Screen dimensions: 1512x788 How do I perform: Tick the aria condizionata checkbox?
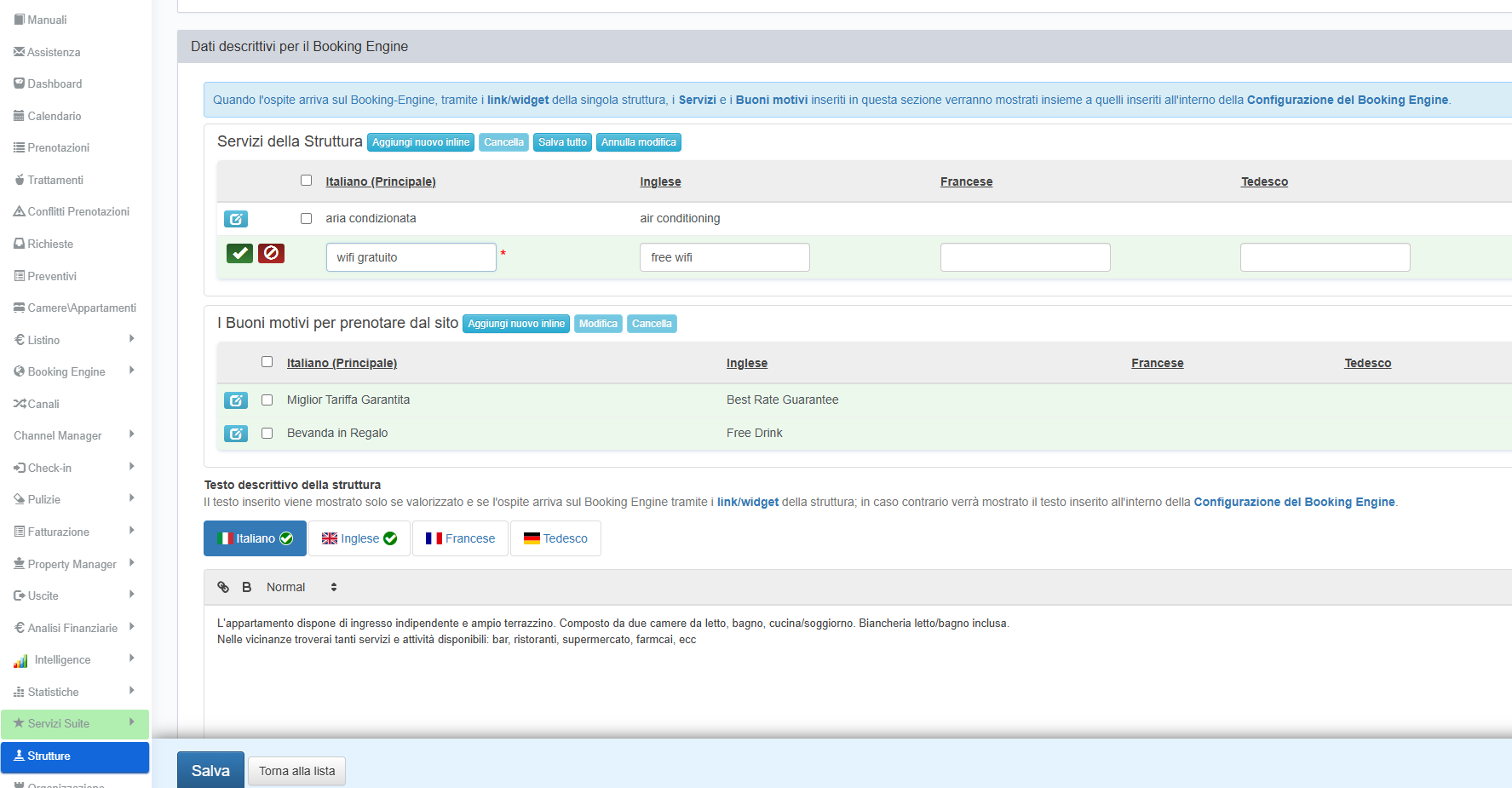[x=306, y=219]
